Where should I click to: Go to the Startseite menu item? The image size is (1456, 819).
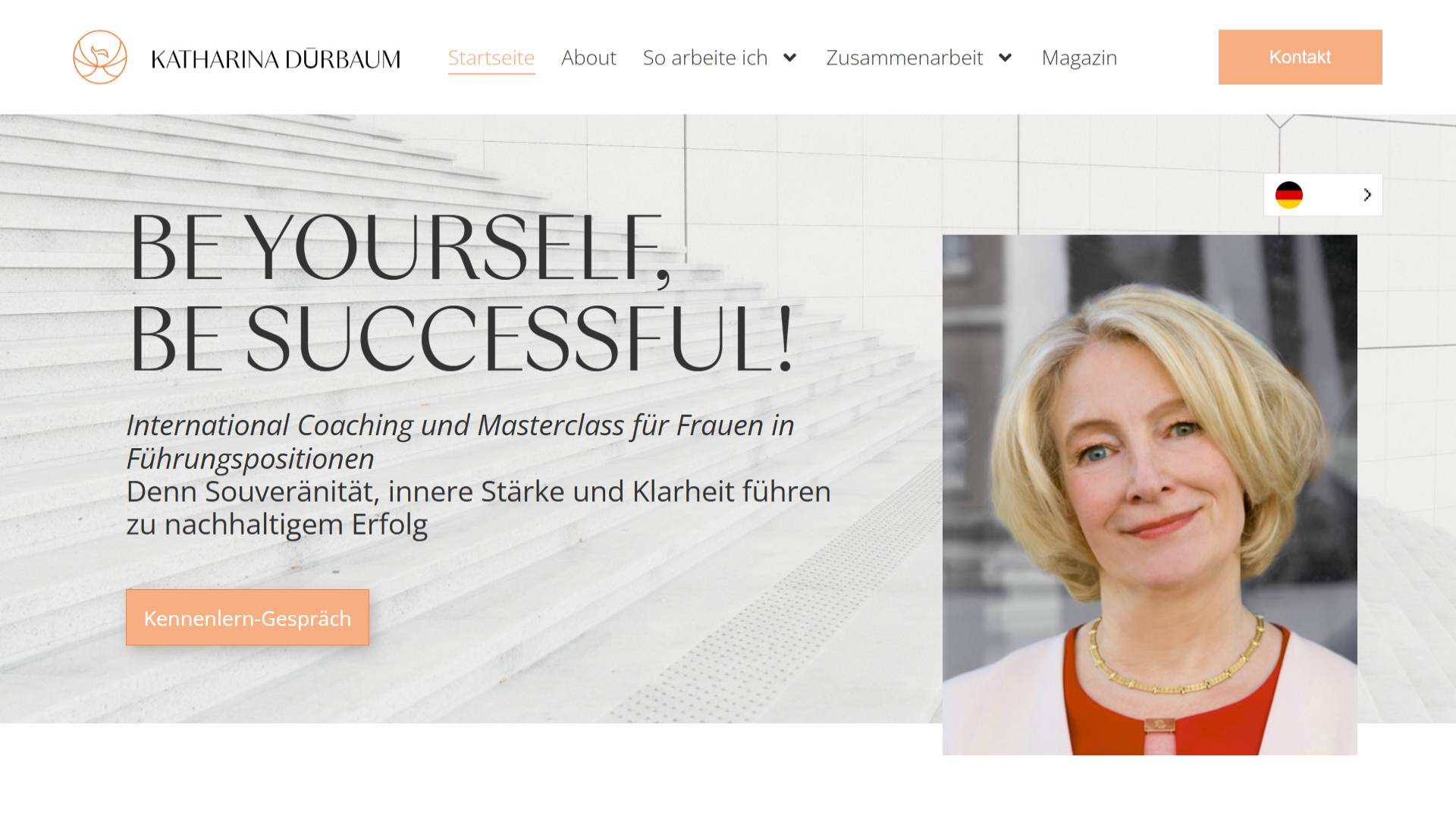coord(491,58)
